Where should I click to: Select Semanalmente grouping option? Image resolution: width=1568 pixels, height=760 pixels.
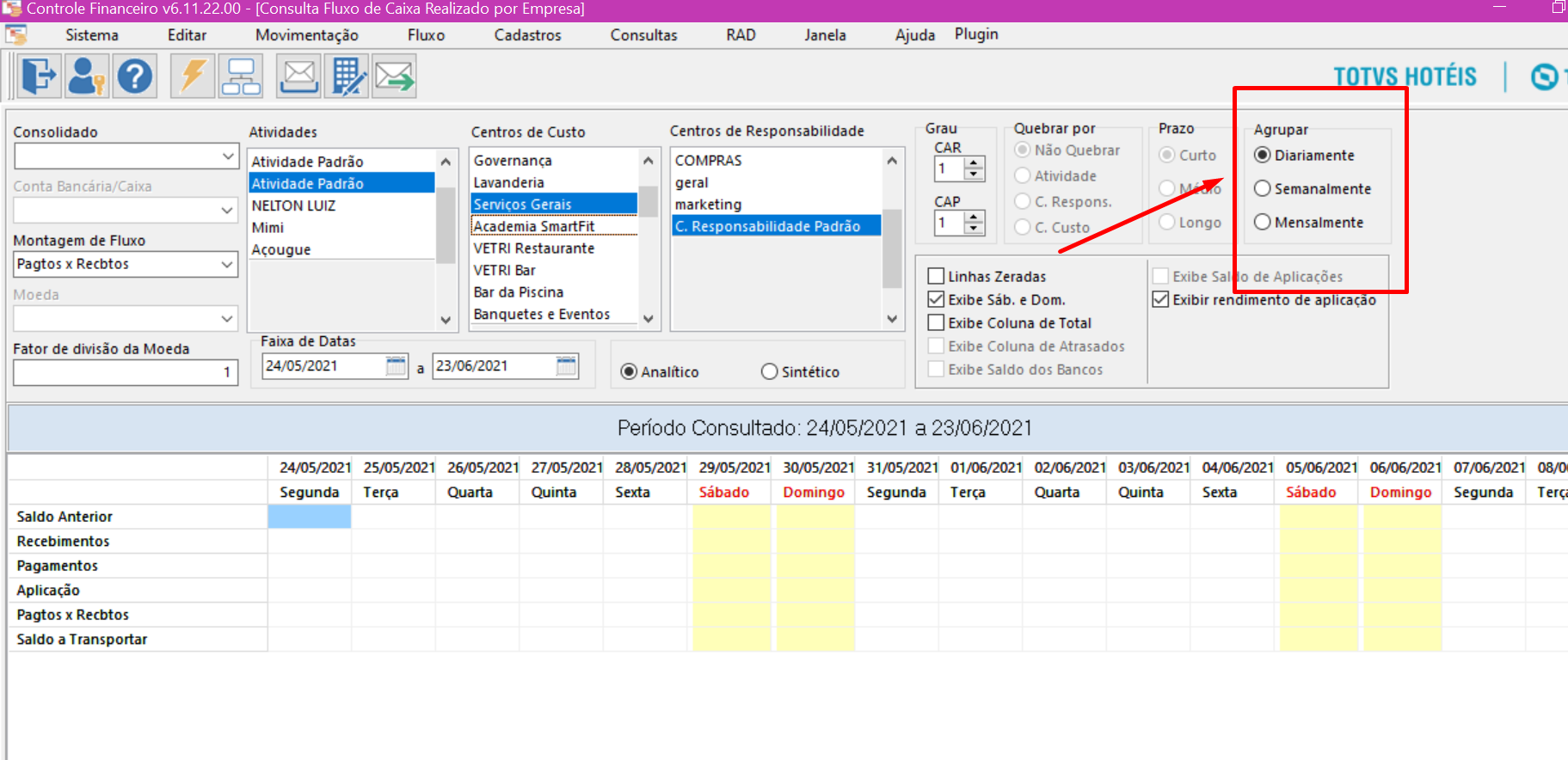click(x=1313, y=189)
